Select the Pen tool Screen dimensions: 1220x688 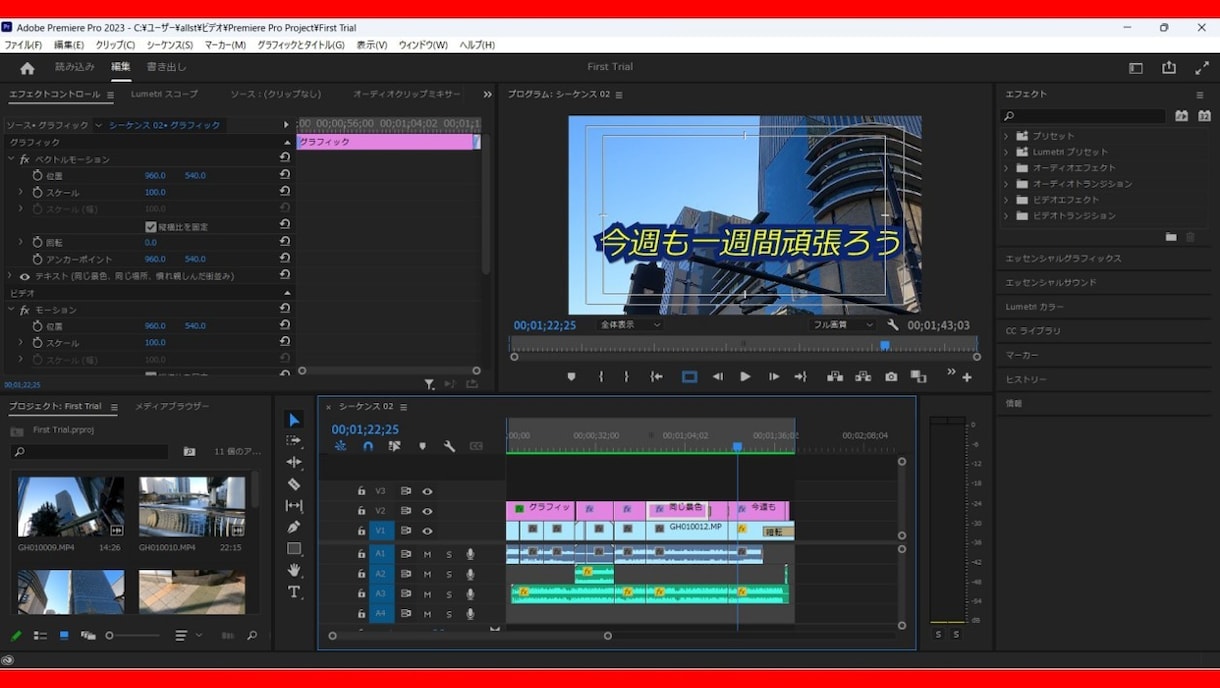[294, 527]
